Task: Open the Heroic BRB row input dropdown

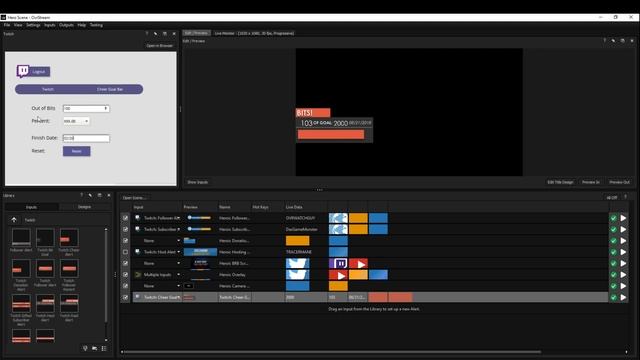Action: click(x=178, y=263)
